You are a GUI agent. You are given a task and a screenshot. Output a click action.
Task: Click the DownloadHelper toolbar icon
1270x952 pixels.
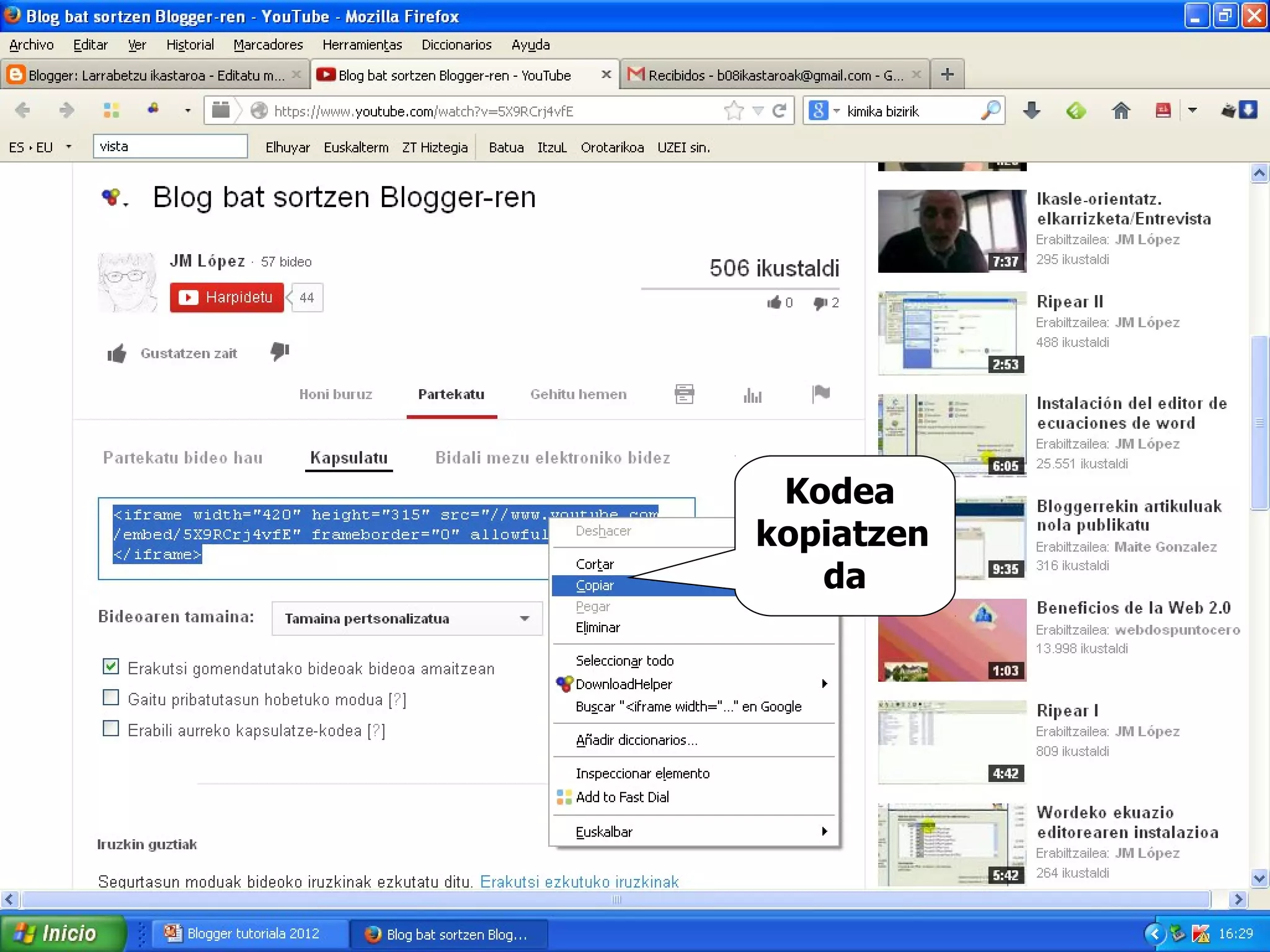tap(153, 110)
